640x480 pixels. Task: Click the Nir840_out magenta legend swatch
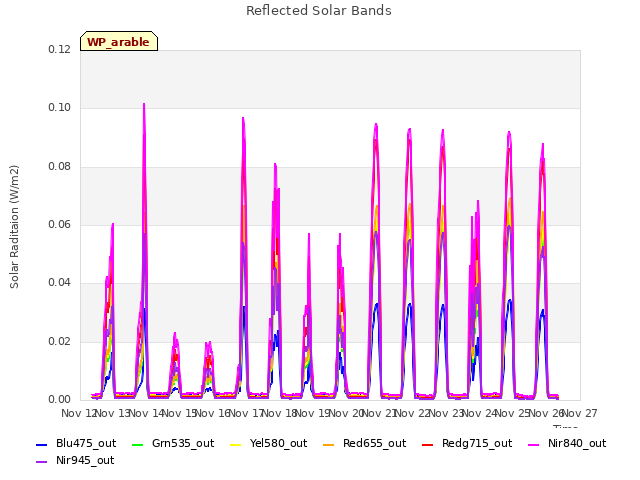point(534,444)
